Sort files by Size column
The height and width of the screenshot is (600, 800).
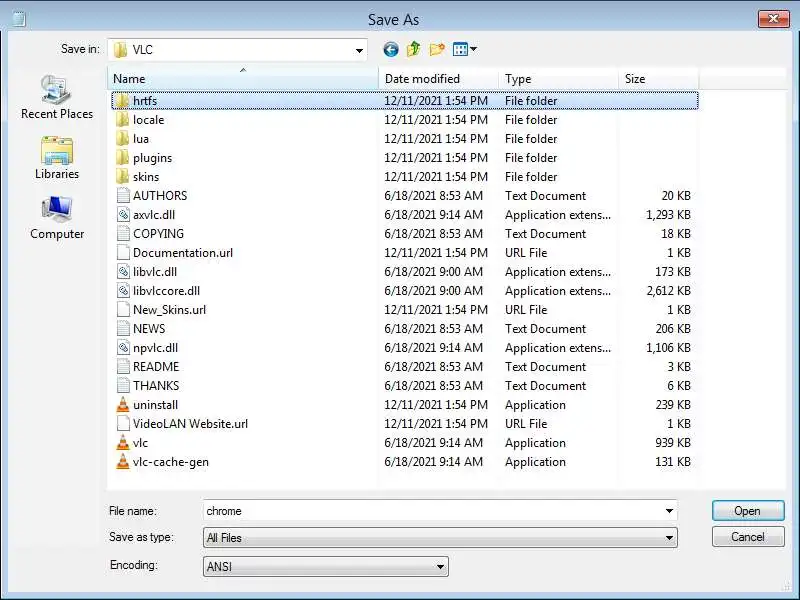pos(659,79)
